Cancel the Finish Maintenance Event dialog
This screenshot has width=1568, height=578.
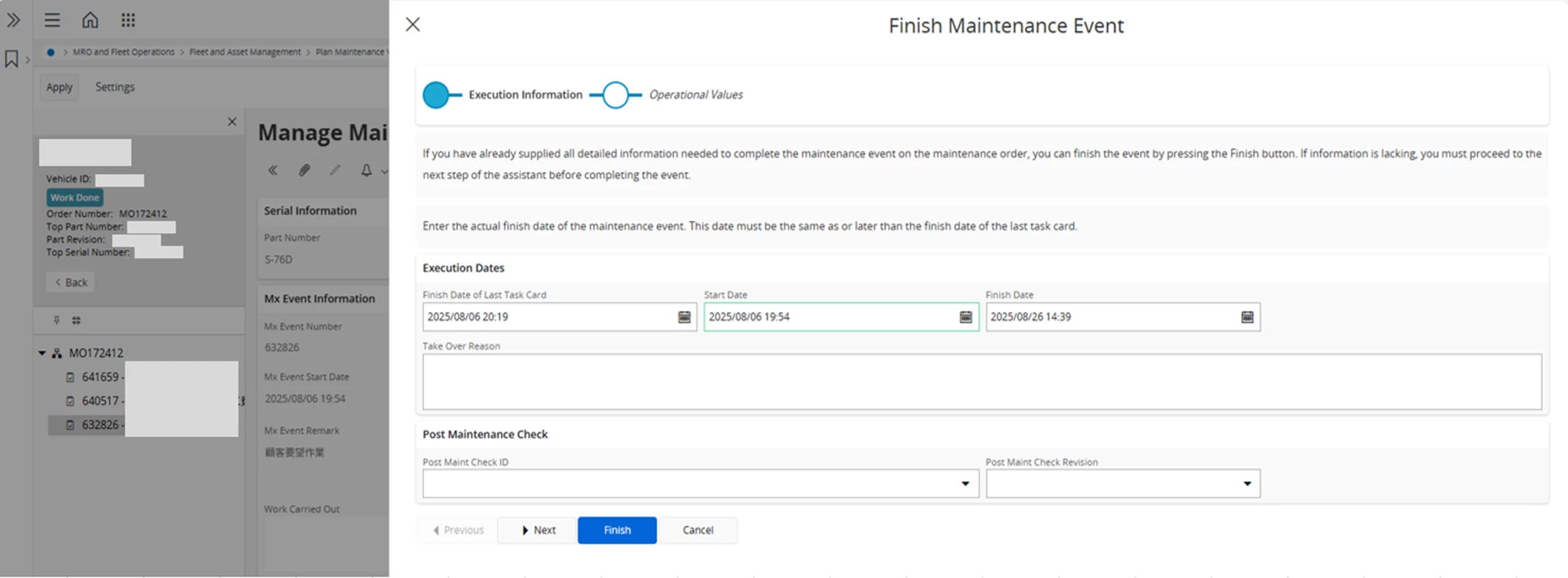[697, 530]
